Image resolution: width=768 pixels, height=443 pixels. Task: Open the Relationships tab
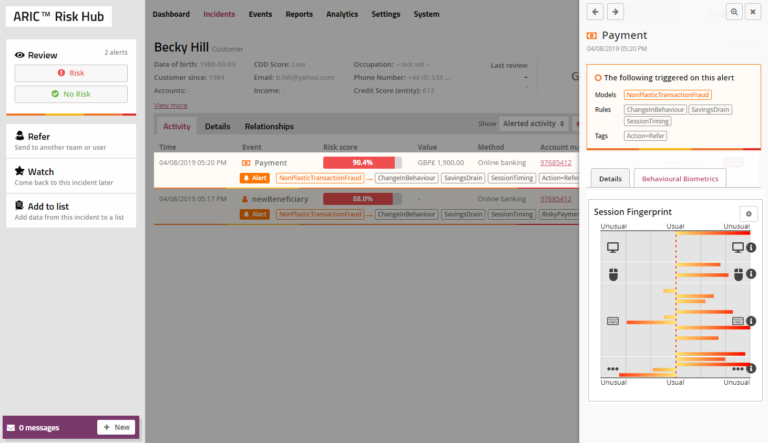[x=269, y=127]
